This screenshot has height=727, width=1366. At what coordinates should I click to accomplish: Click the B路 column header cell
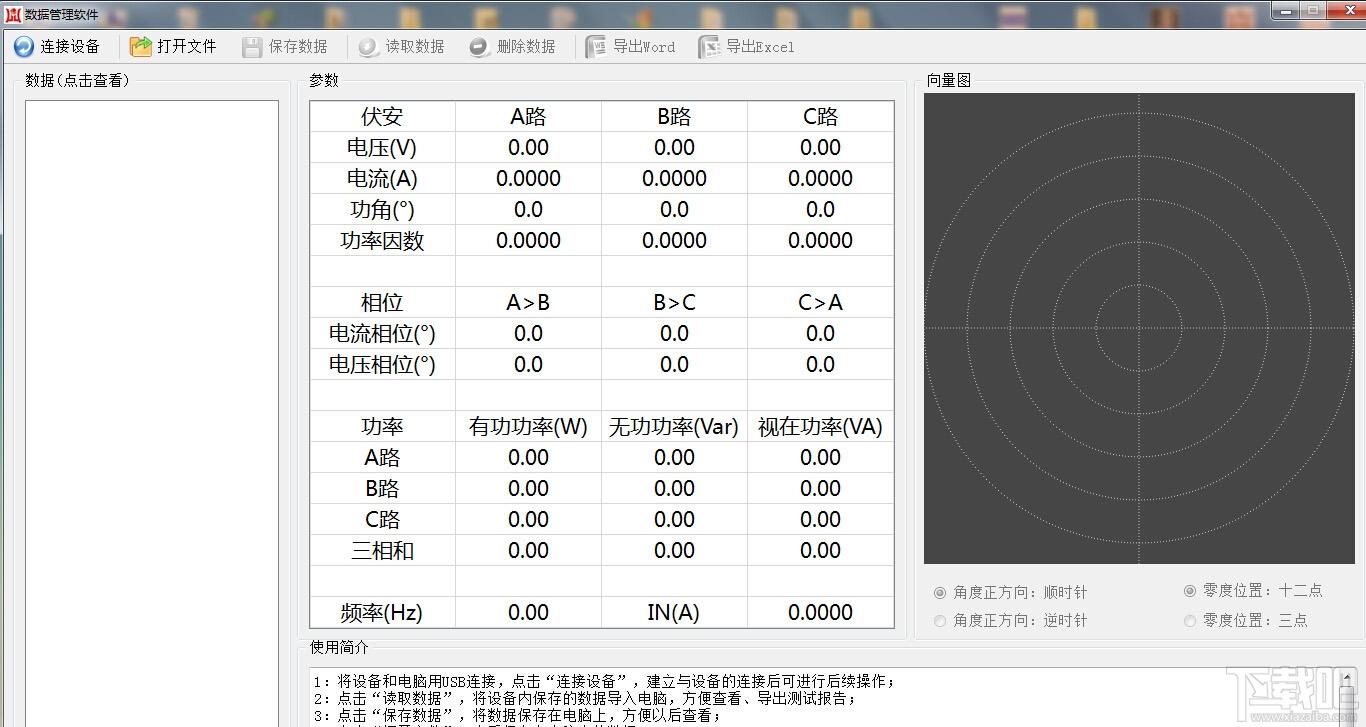[674, 116]
